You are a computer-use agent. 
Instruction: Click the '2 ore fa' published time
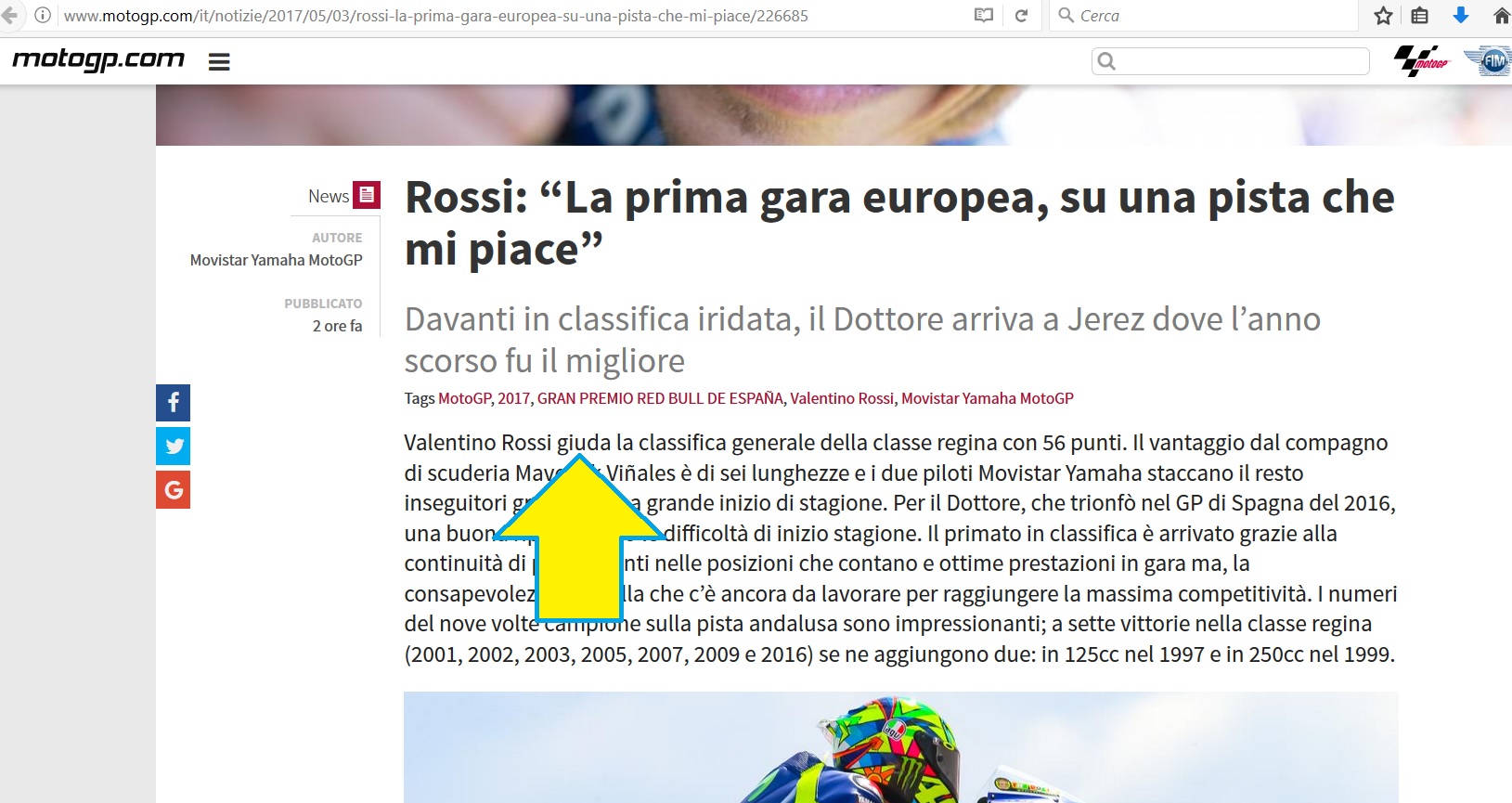(x=338, y=326)
